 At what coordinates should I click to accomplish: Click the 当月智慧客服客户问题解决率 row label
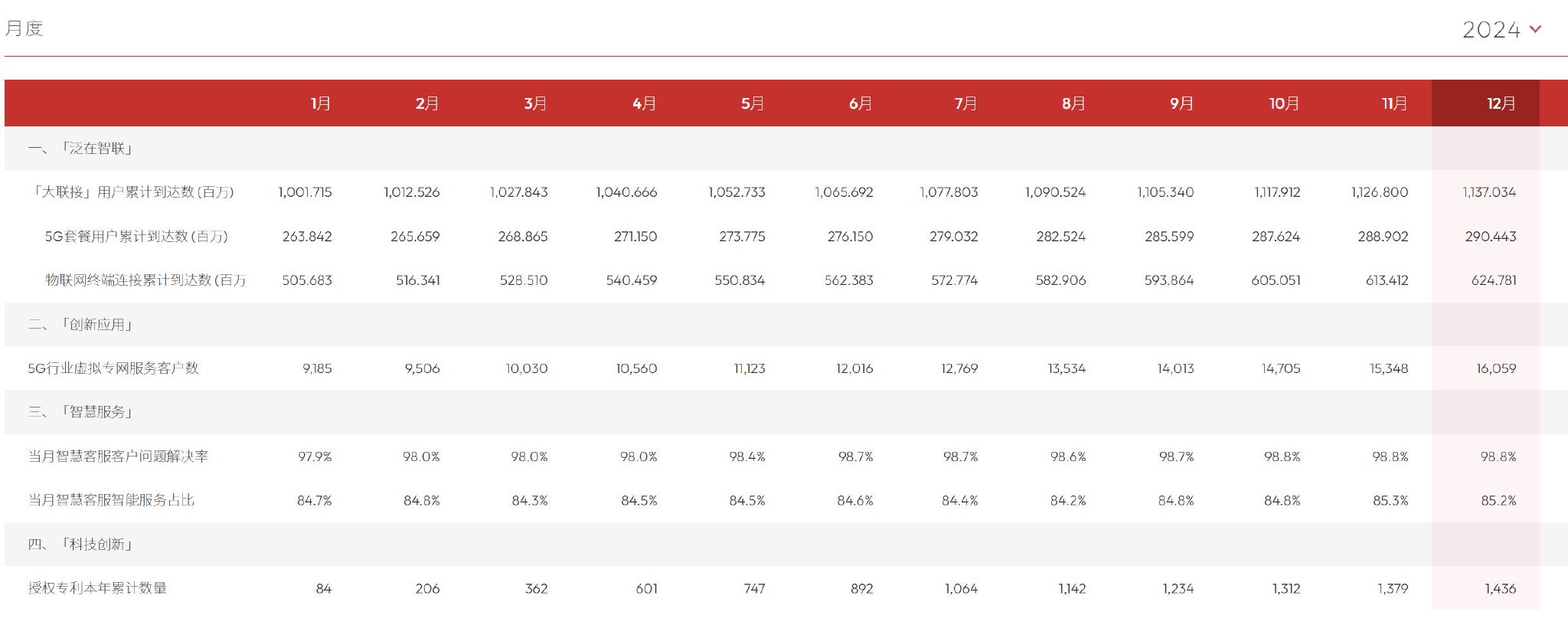118,456
